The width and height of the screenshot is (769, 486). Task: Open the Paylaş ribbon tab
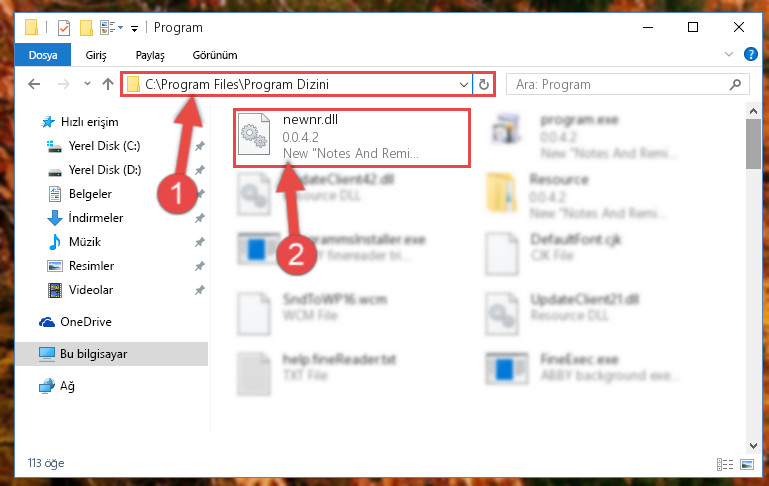coord(150,55)
